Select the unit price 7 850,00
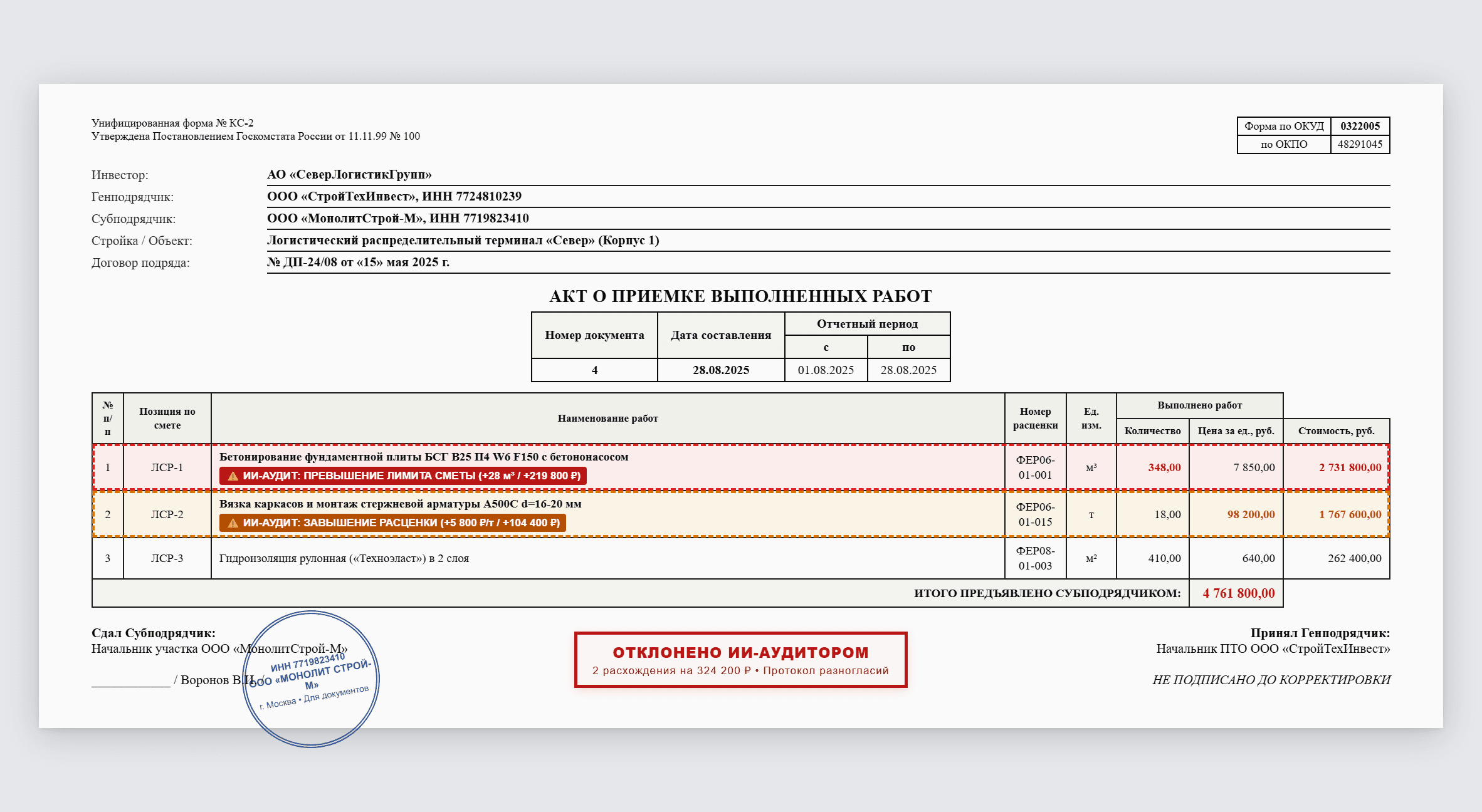Screen dimensions: 1482x812 1254,467
